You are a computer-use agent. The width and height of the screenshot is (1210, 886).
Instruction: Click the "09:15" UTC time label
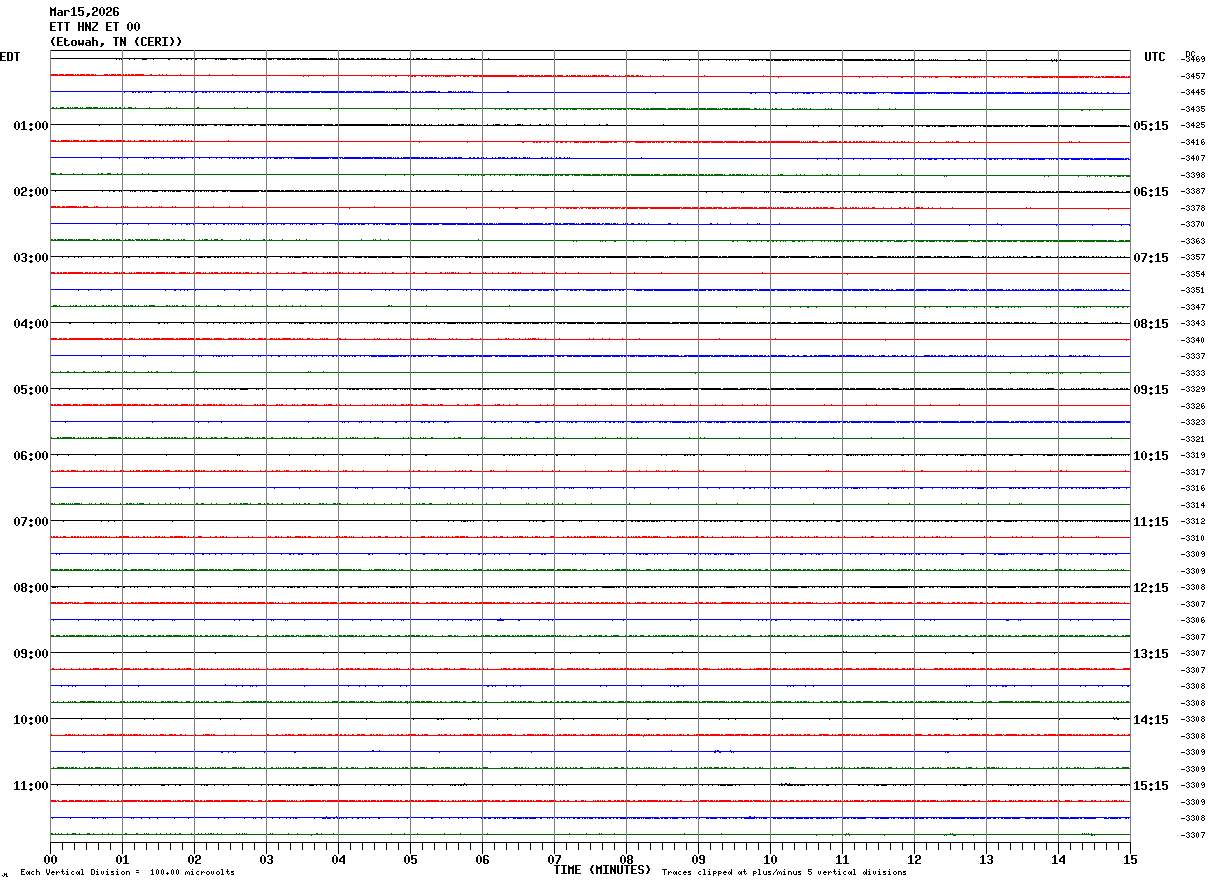(x=1151, y=390)
